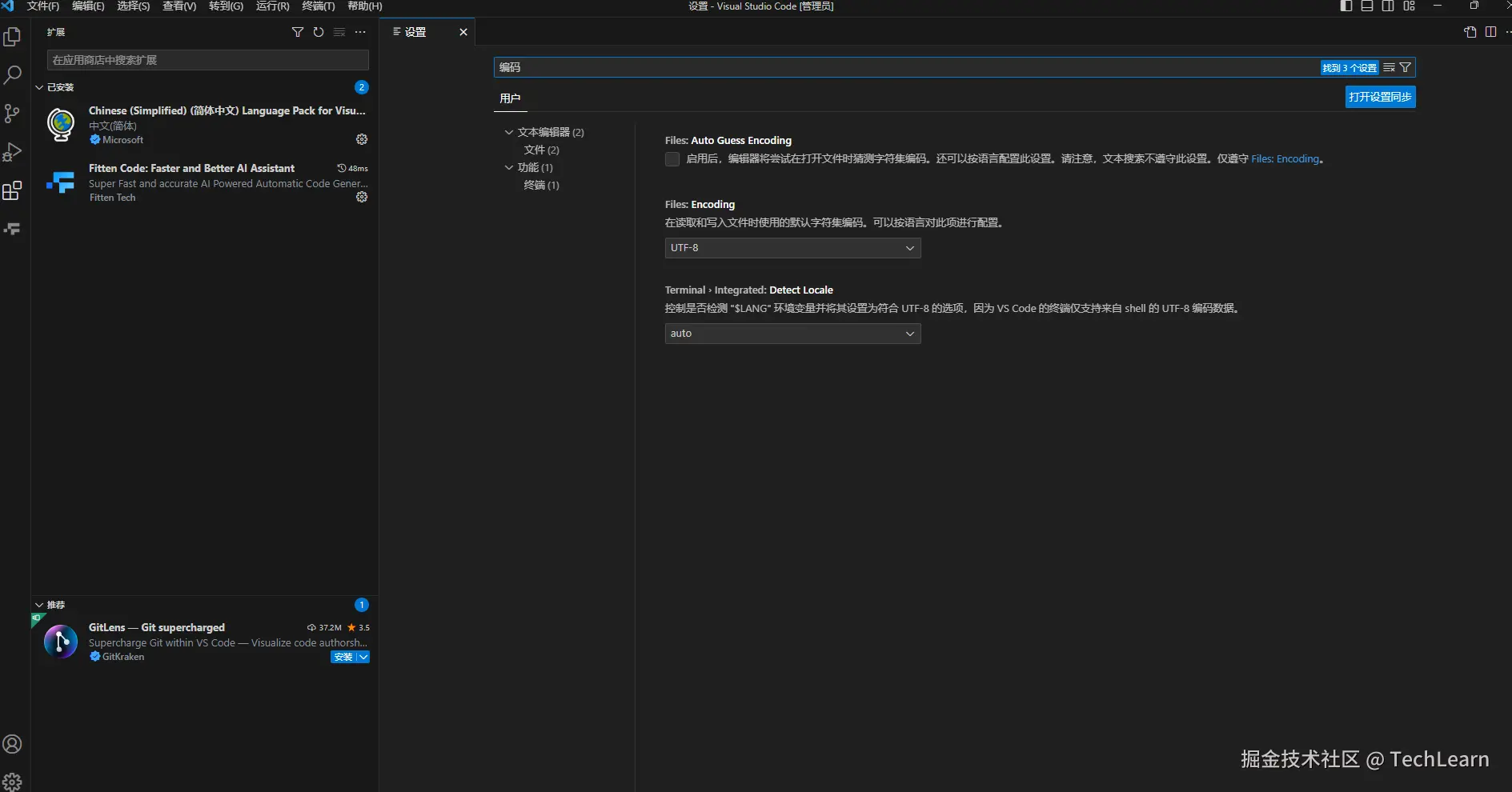Click the GitLens extension thumbnail icon
This screenshot has width=1512, height=792.
(61, 642)
